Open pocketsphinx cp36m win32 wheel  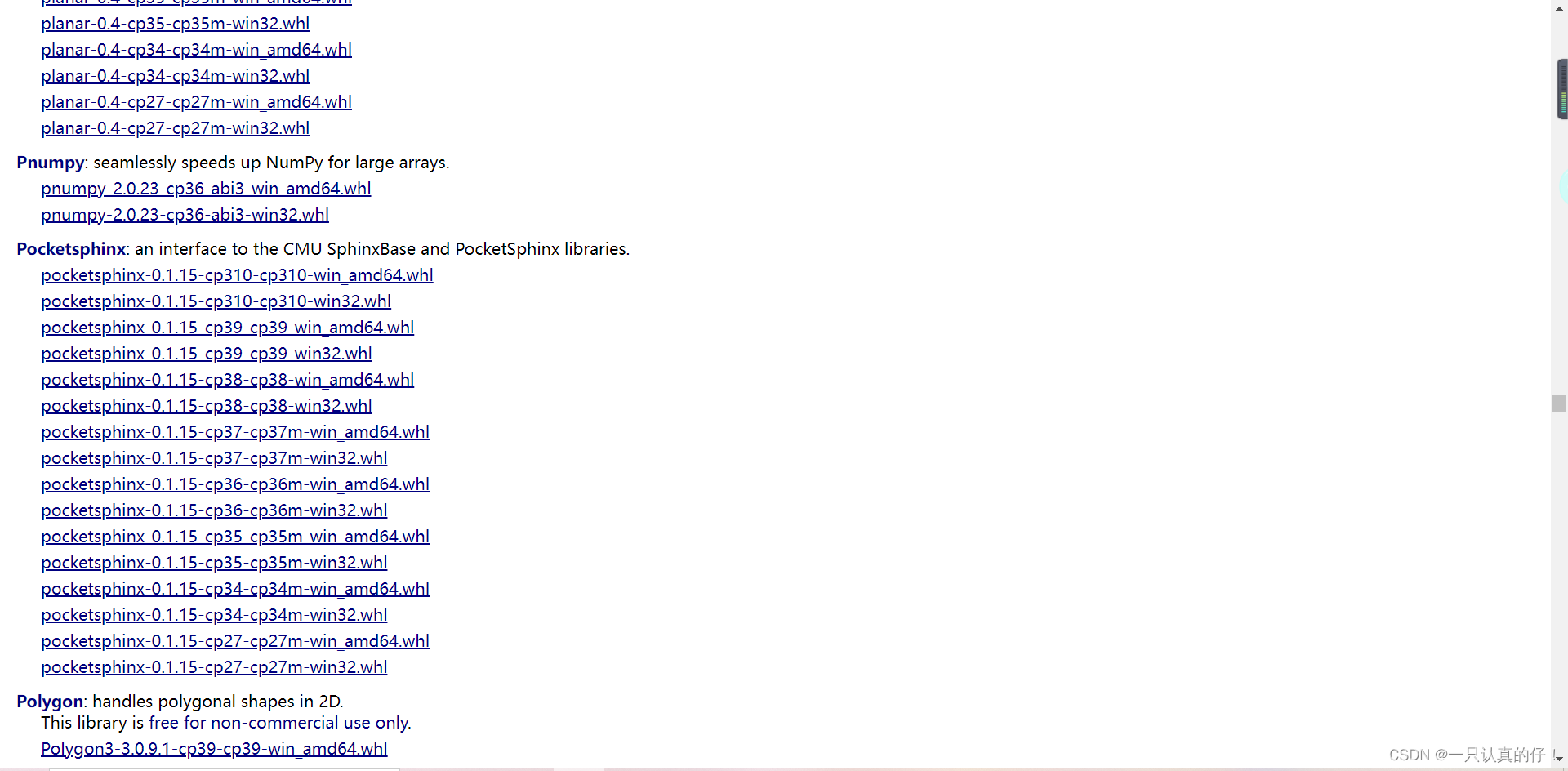tap(215, 510)
